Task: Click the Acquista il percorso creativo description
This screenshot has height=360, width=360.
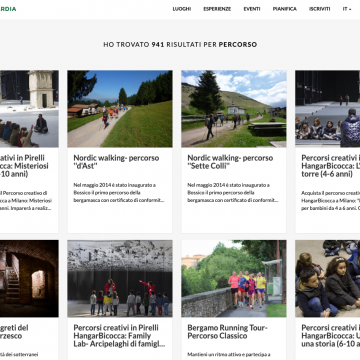Action: click(x=330, y=201)
